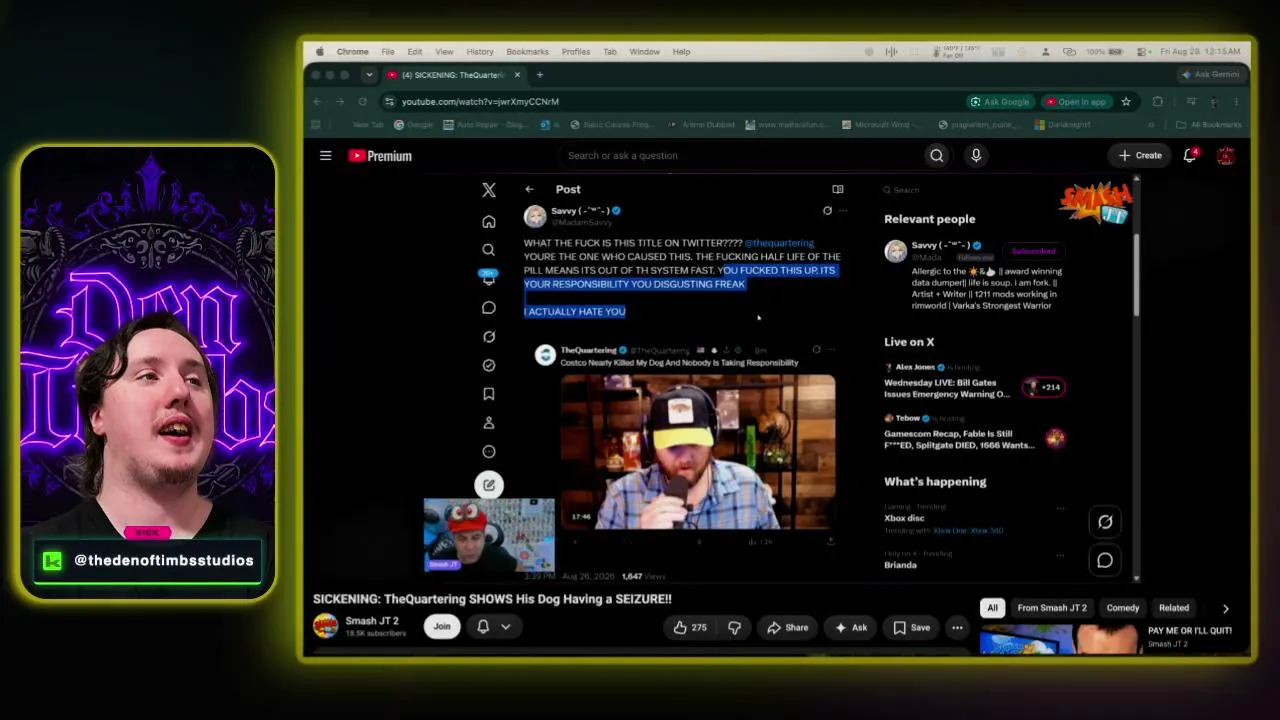Viewport: 1280px width, 720px height.
Task: Click the YouTube search magnifier button
Action: [936, 155]
